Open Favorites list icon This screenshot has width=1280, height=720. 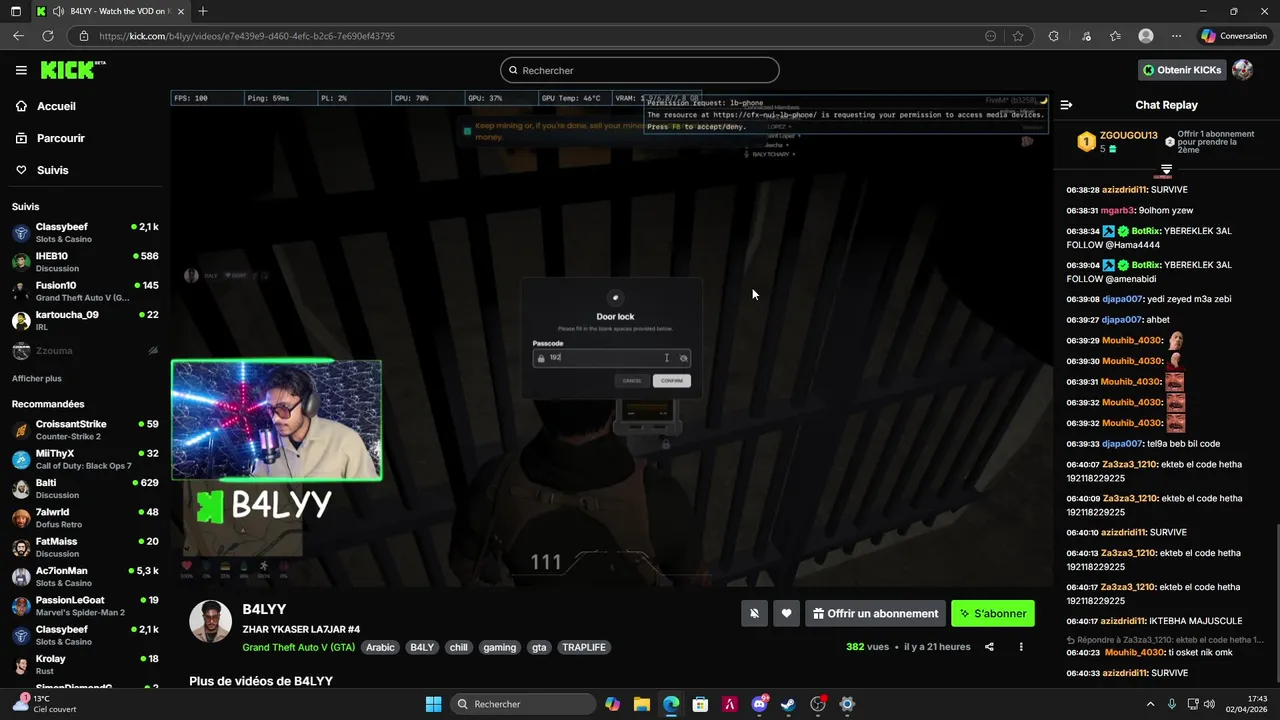tap(1115, 36)
